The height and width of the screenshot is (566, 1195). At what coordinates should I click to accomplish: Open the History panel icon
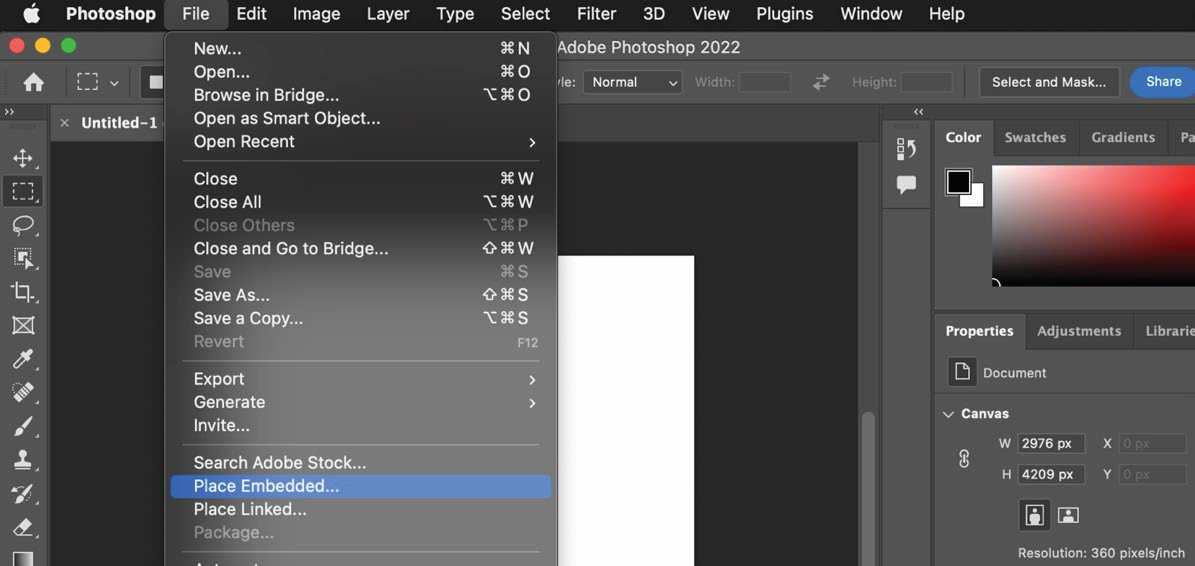(x=906, y=149)
